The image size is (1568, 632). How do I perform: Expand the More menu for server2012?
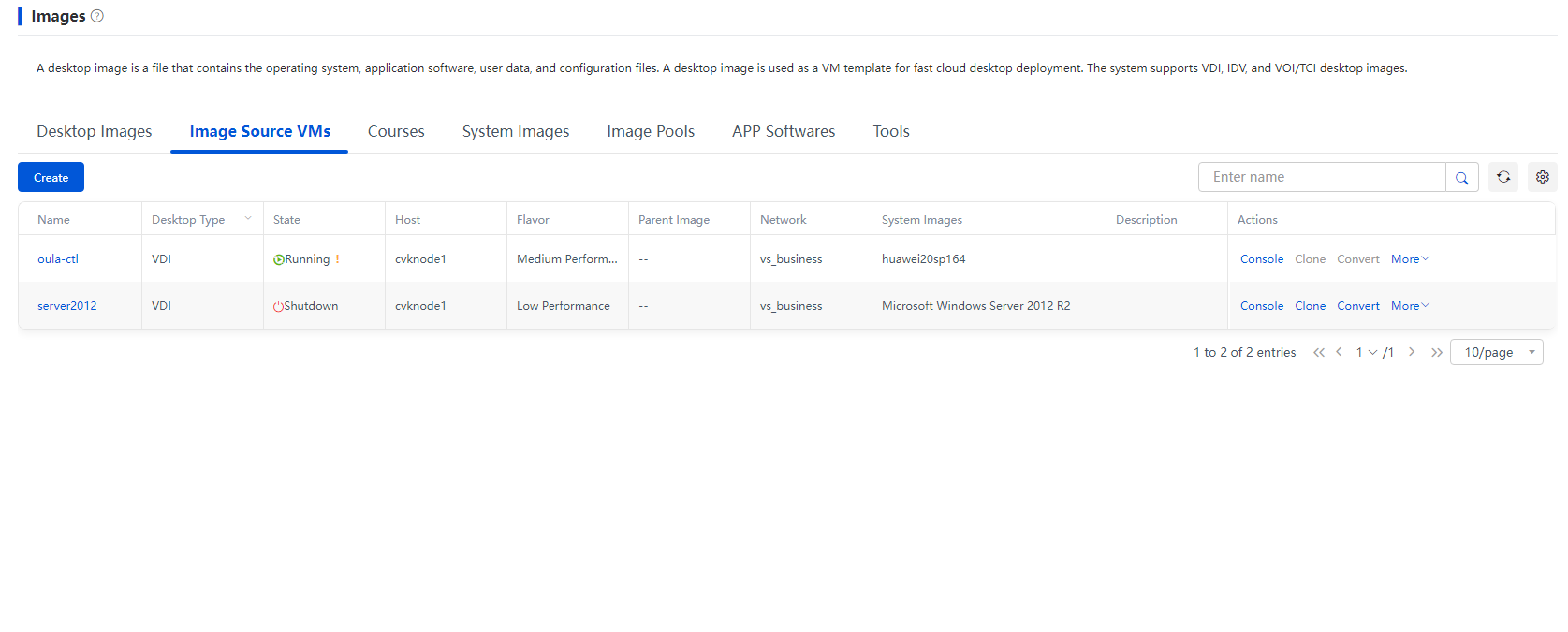coord(1410,306)
